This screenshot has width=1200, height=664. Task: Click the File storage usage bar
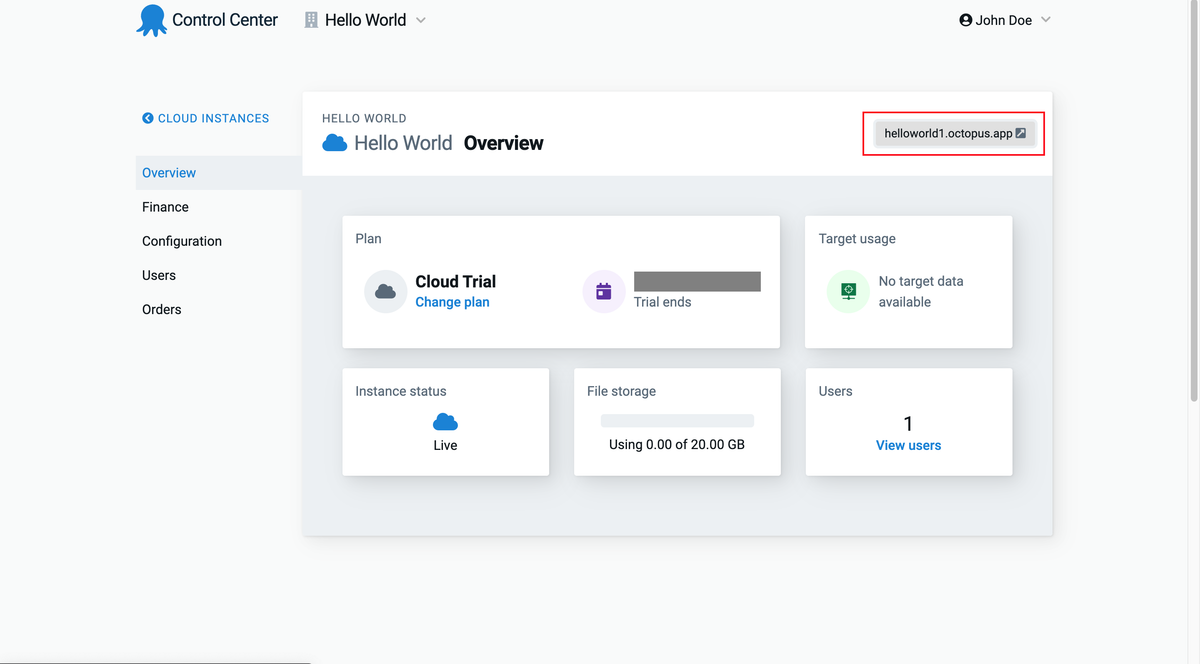(677, 421)
